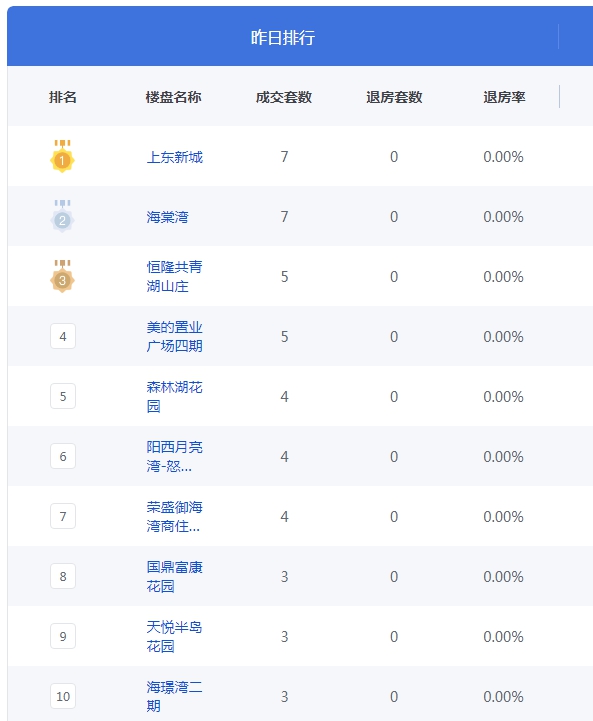Open the 天悦半岛花园 property link
Screen dimensions: 593x721
coord(175,636)
